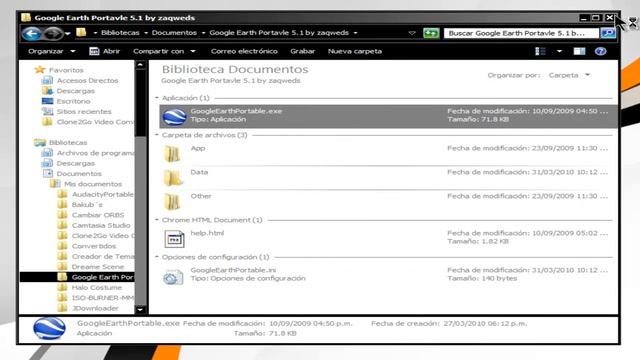Click navigation pane scroll down arrow

tap(140, 310)
